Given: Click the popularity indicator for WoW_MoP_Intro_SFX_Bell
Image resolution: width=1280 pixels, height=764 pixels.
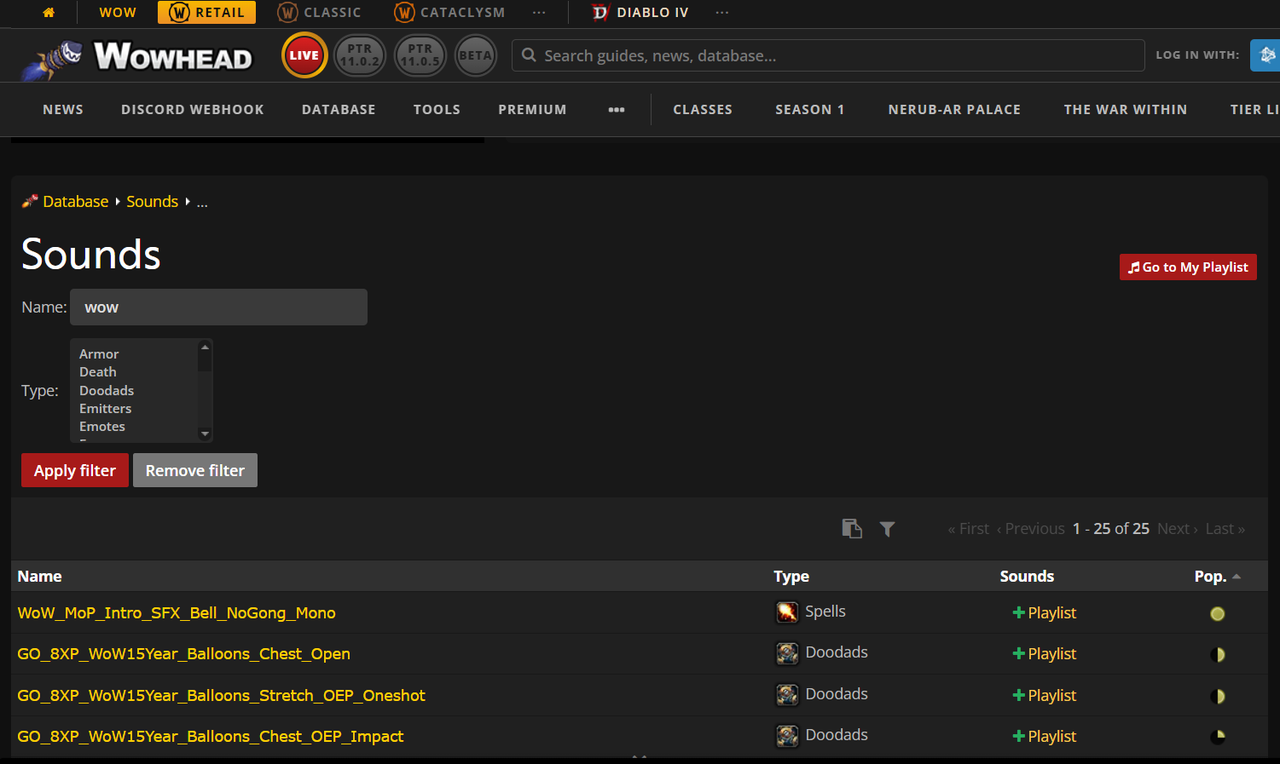Looking at the screenshot, I should 1217,612.
